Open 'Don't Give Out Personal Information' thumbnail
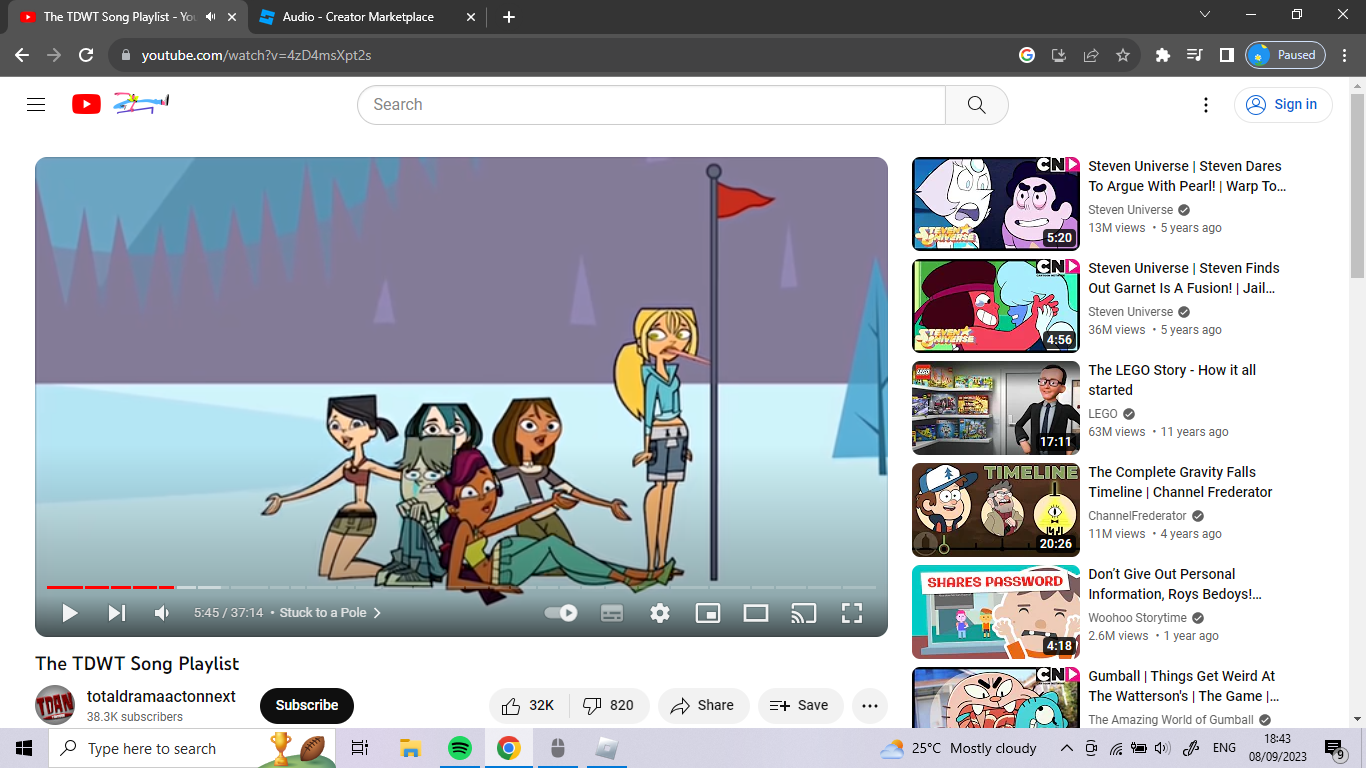This screenshot has width=1366, height=768. (996, 612)
